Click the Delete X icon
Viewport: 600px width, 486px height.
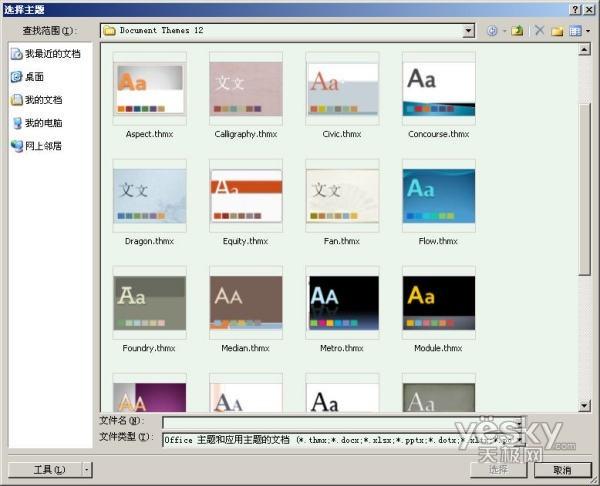coord(540,31)
